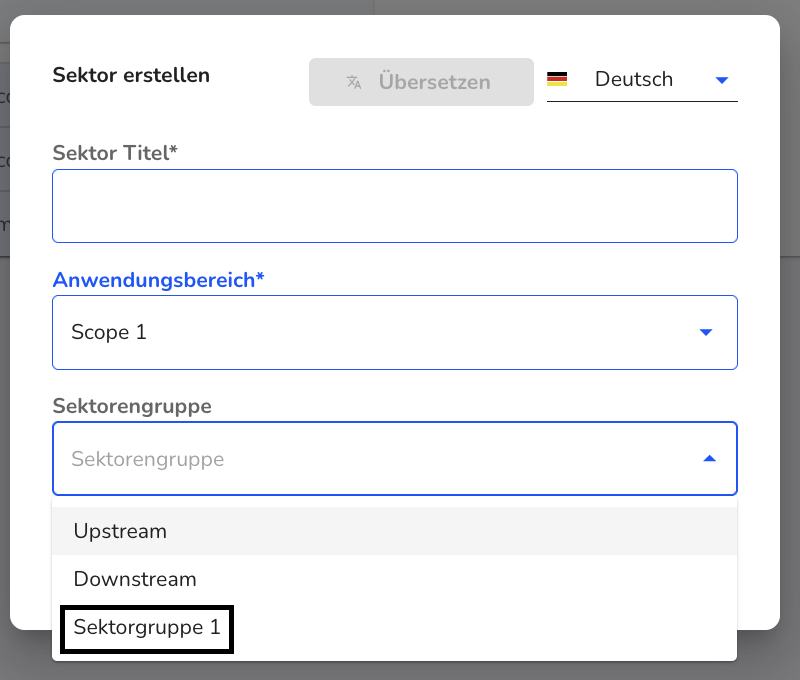
Task: Click the translate icon in Übersetzen button
Action: pos(354,82)
